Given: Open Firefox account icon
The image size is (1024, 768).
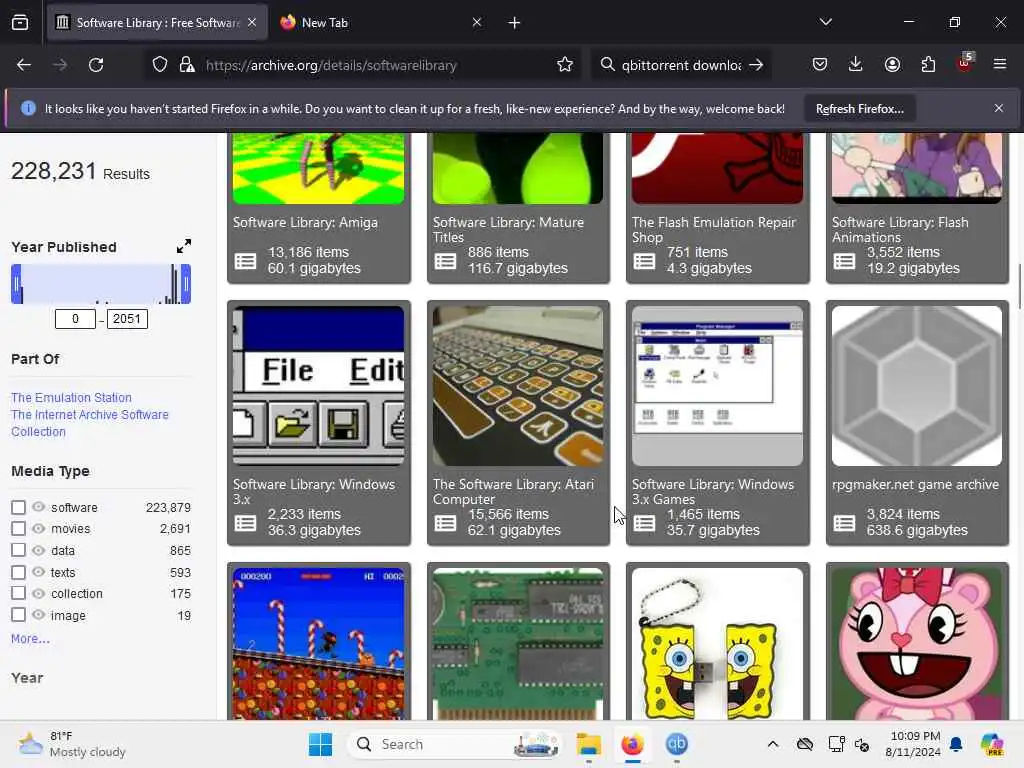Looking at the screenshot, I should (x=892, y=64).
